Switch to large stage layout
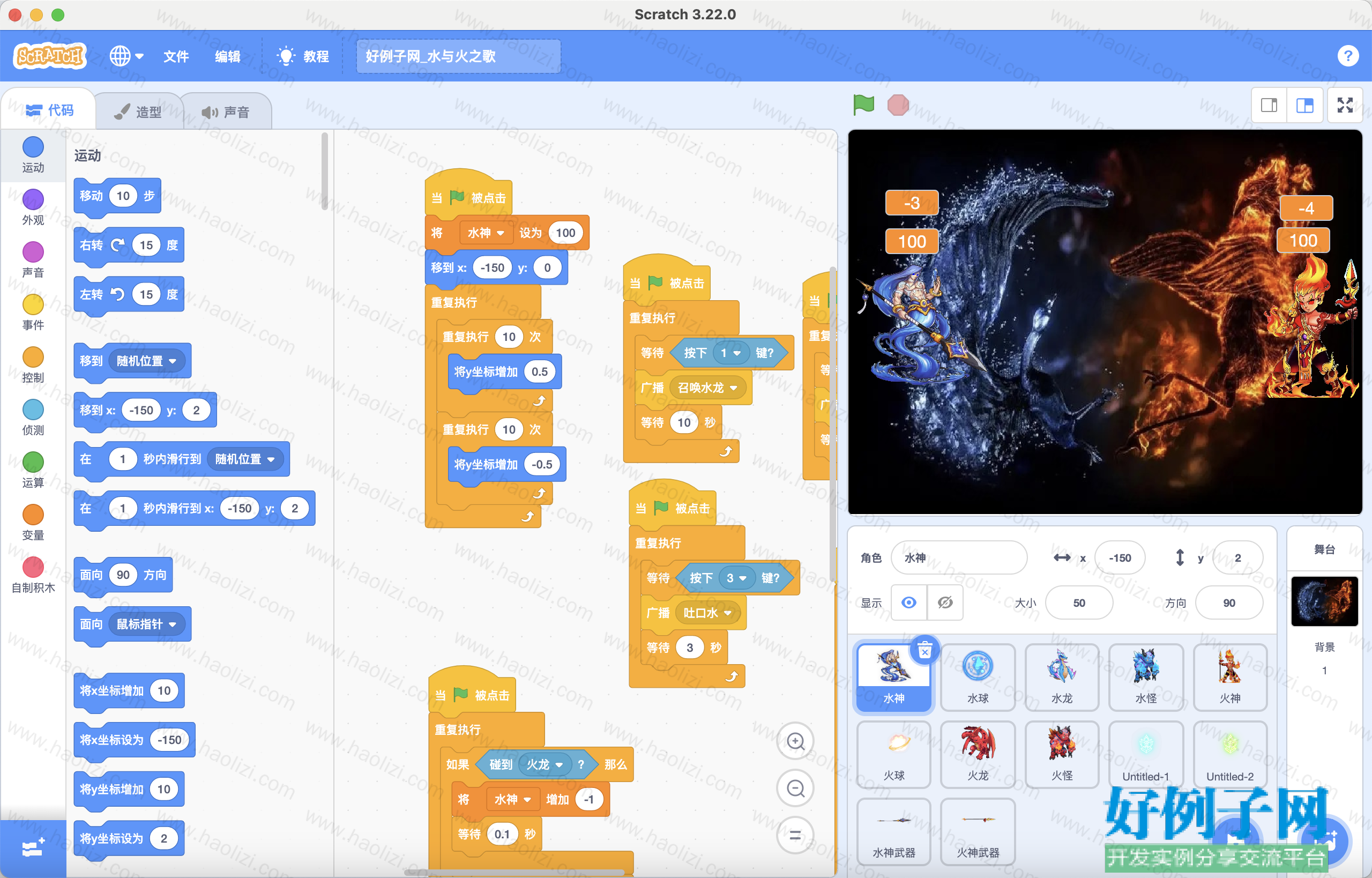1372x878 pixels. 1304,105
